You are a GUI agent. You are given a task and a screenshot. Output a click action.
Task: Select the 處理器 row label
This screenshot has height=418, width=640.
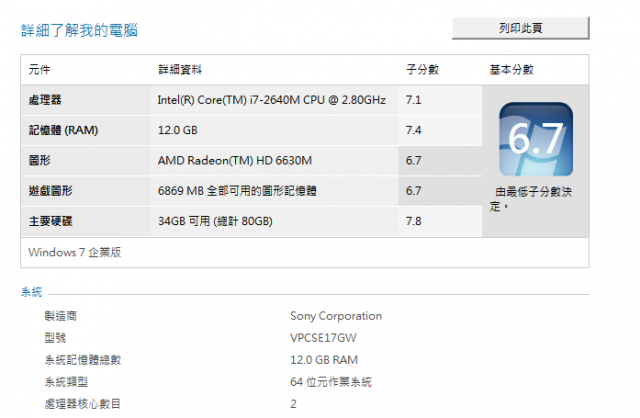(45, 100)
